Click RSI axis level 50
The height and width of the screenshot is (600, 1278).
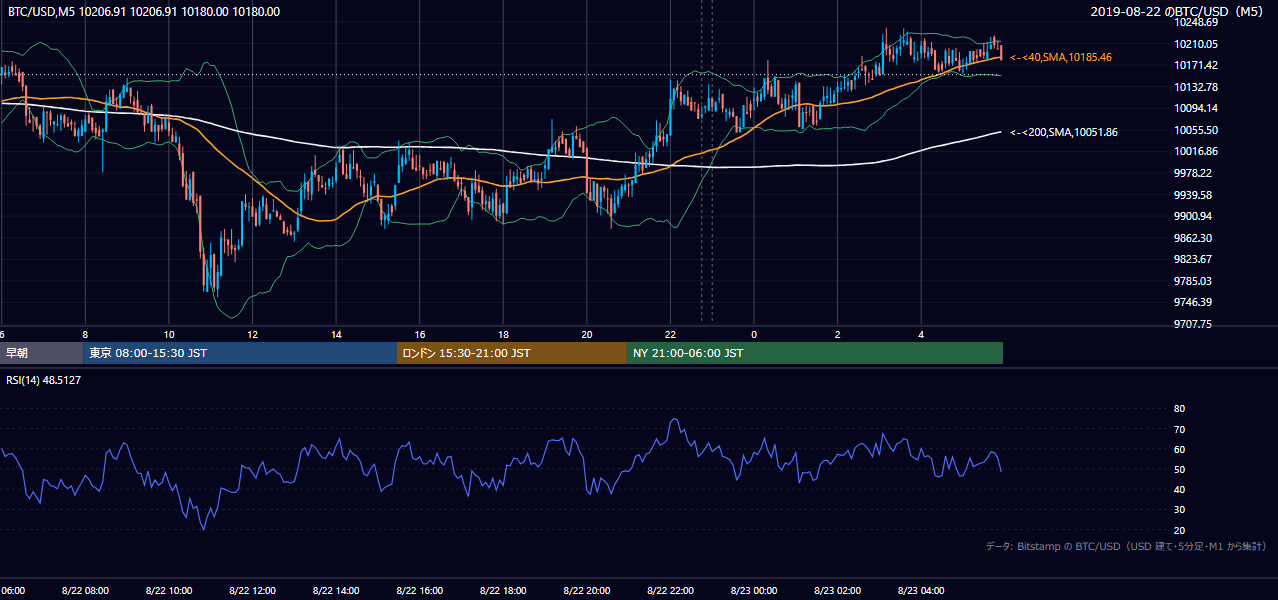click(1179, 469)
